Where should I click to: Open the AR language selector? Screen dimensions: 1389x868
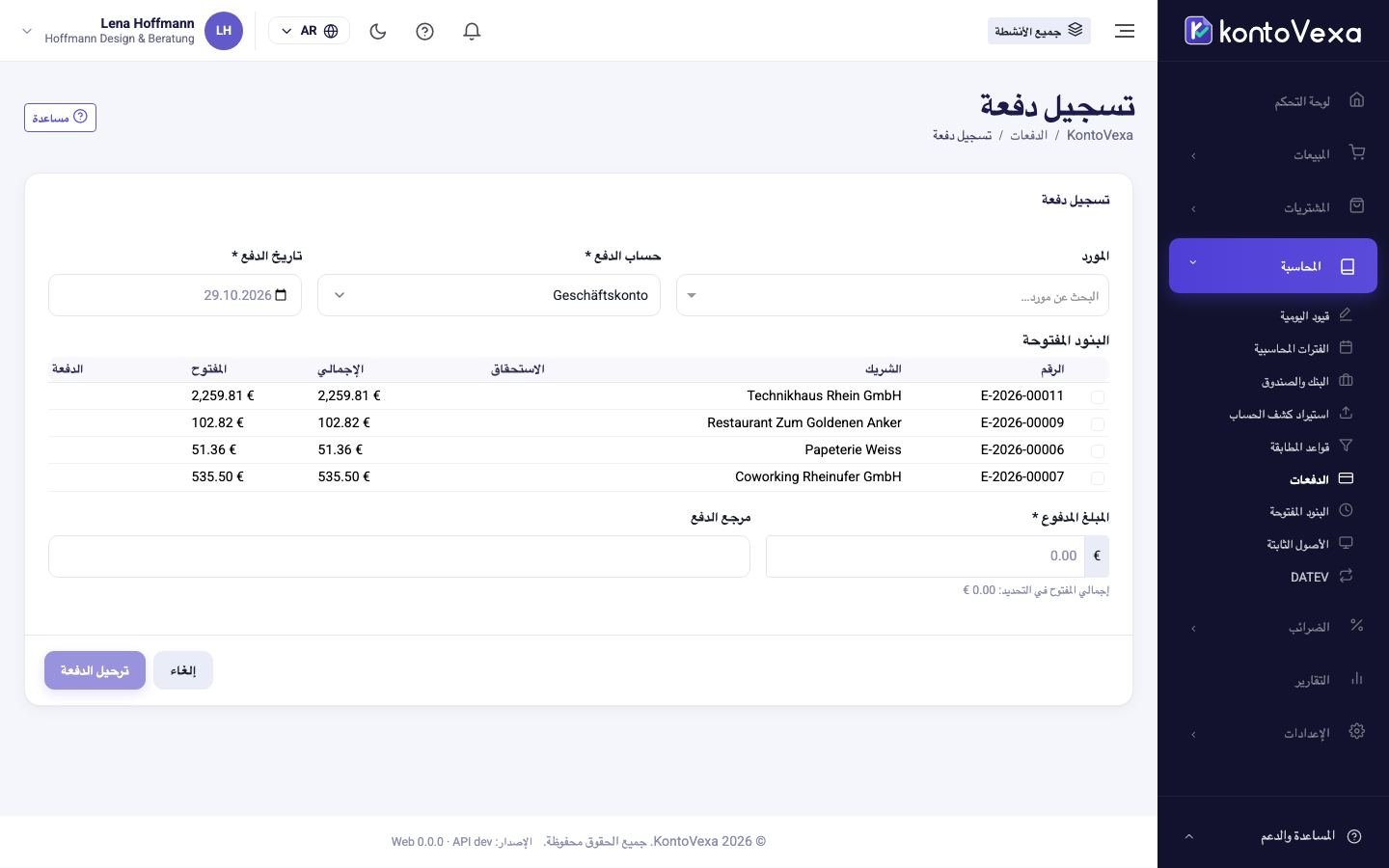tap(309, 31)
